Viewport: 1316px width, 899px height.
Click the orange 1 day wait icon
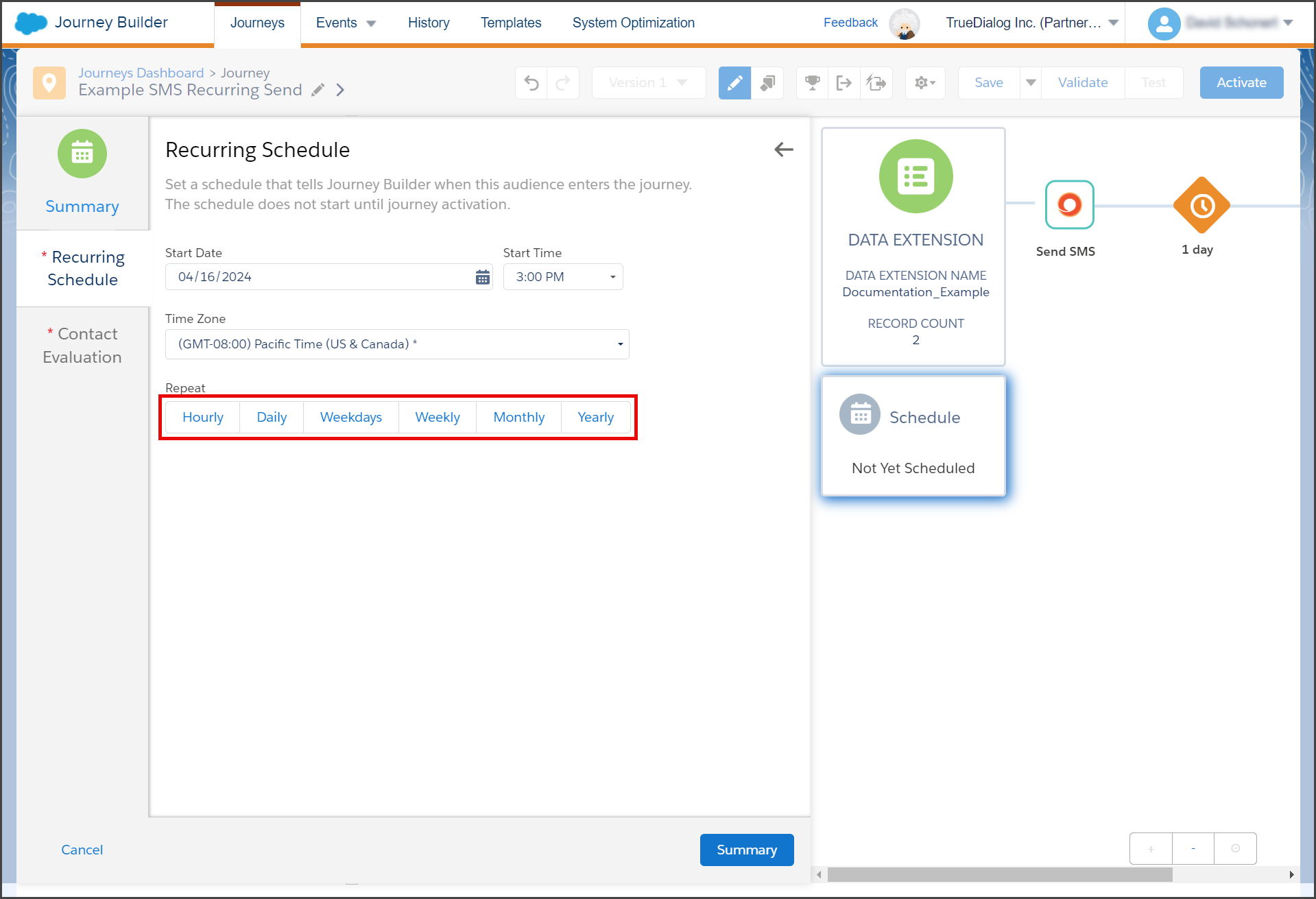click(1201, 205)
